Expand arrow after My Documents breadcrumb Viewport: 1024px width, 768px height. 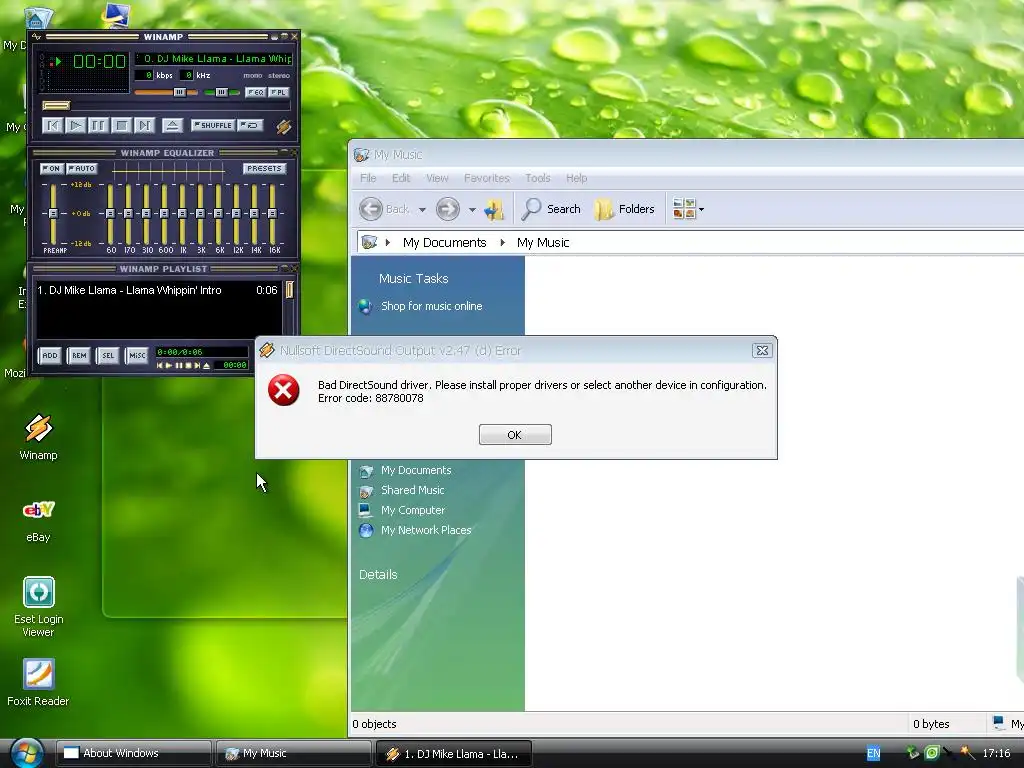[x=502, y=243]
